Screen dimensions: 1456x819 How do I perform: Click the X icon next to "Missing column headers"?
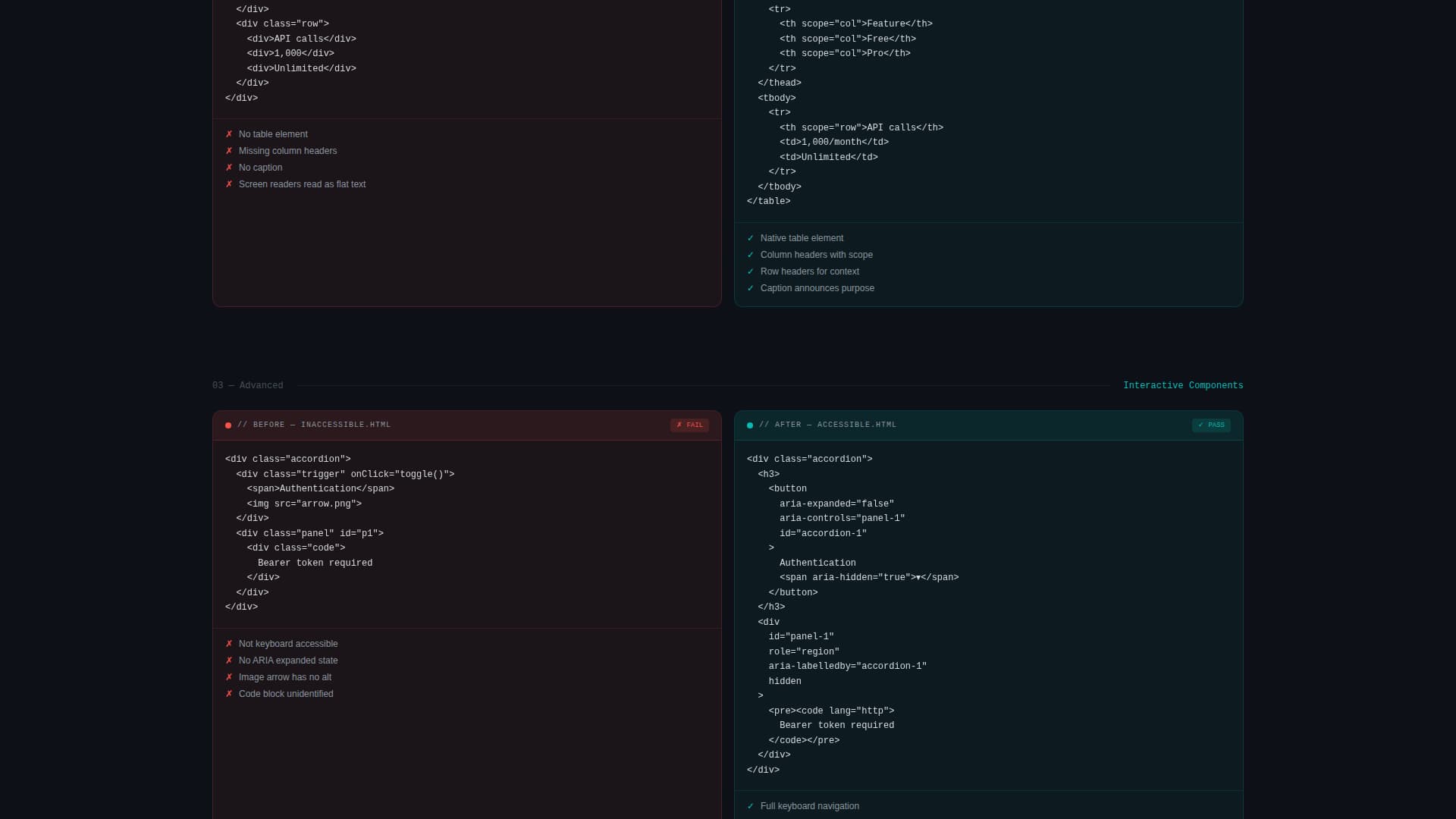(229, 151)
